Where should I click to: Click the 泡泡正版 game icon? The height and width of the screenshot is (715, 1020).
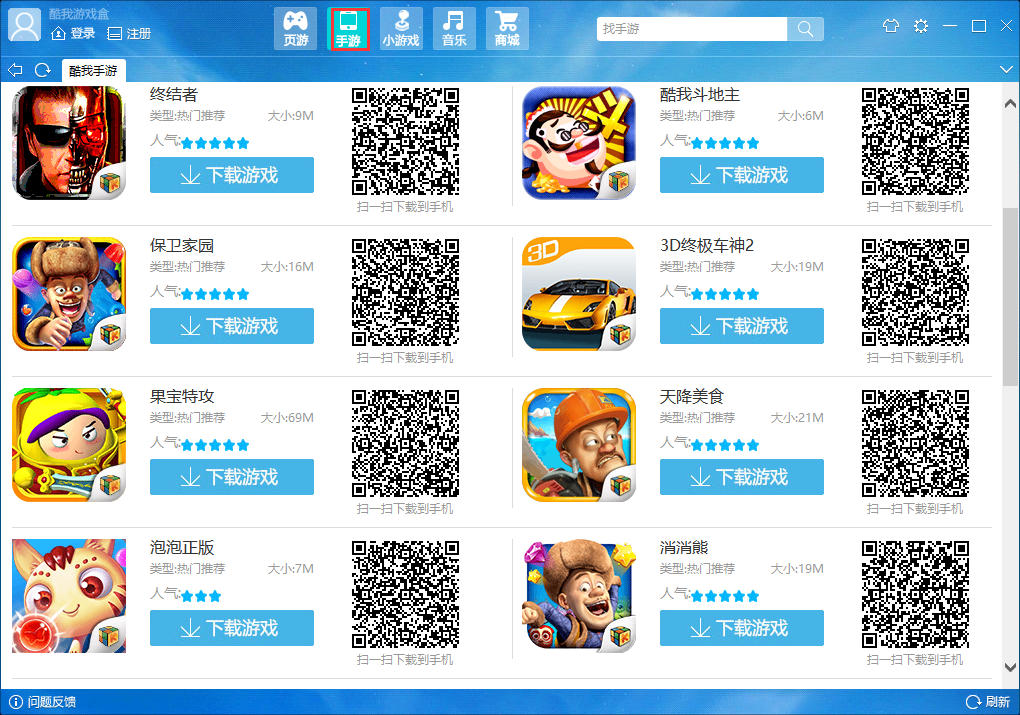click(69, 595)
